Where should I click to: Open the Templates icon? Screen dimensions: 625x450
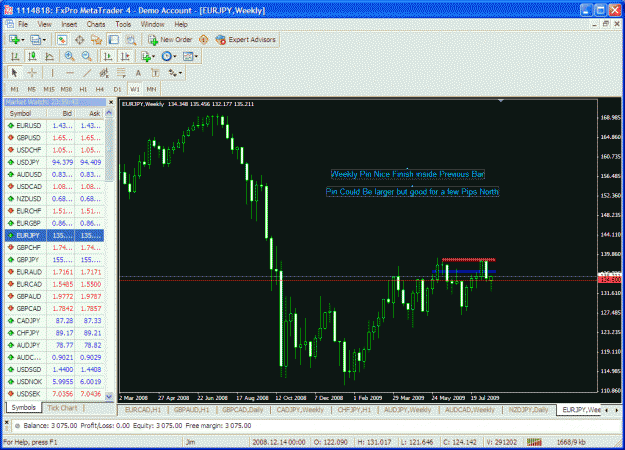[x=188, y=57]
